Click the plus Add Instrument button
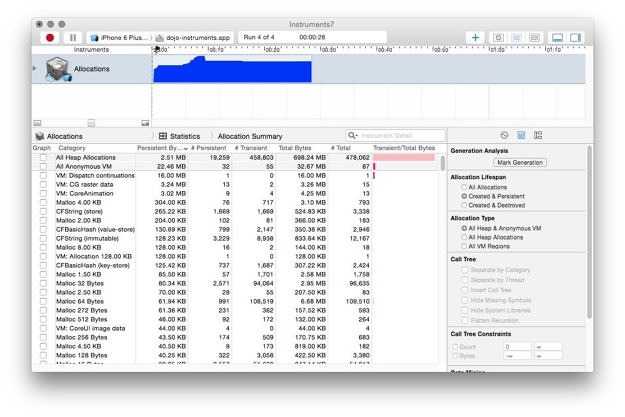The image size is (625, 417). [475, 37]
